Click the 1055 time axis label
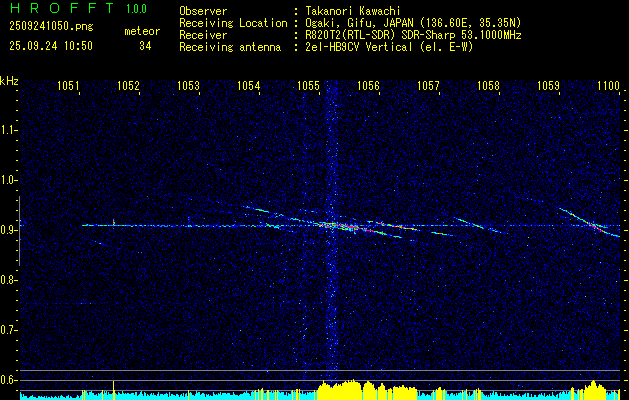This screenshot has width=629, height=400. 308,85
